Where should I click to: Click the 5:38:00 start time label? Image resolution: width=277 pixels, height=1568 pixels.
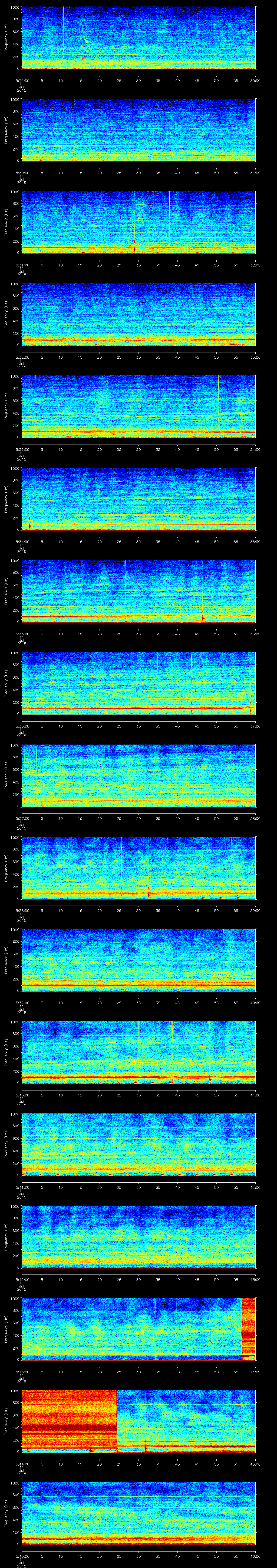tap(22, 910)
